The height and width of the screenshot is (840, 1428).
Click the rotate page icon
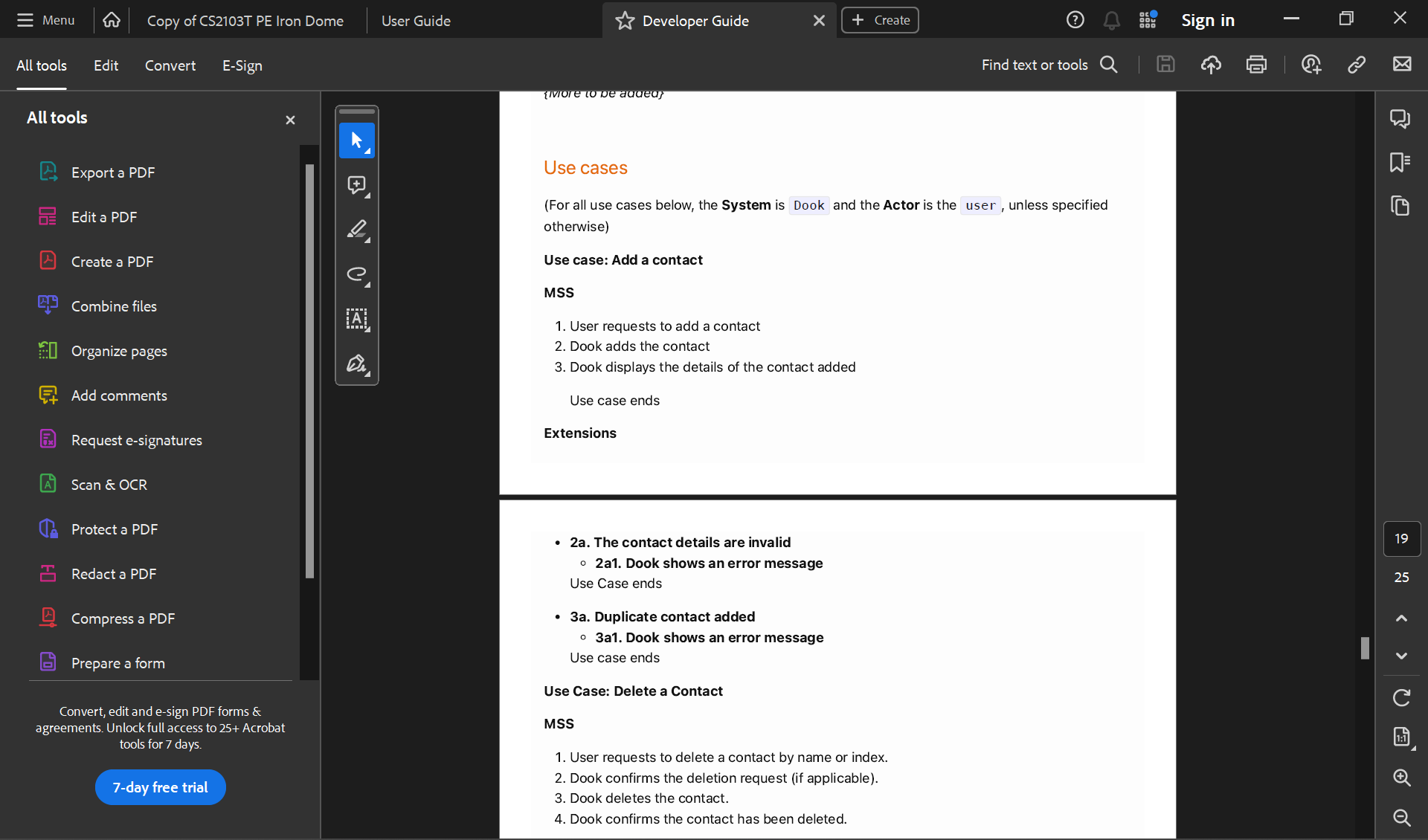[x=1401, y=697]
